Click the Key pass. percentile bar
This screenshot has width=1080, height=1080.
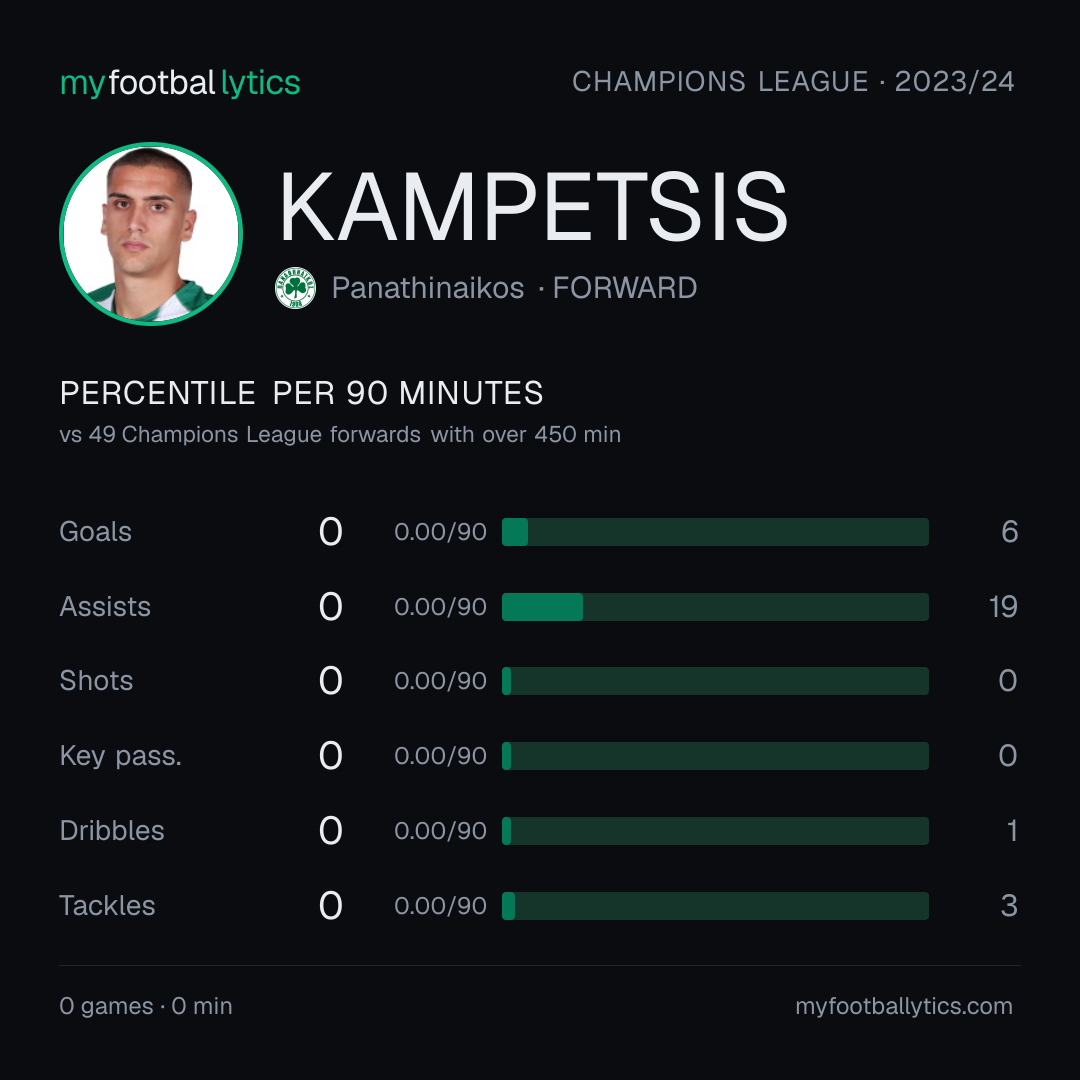pyautogui.click(x=715, y=756)
